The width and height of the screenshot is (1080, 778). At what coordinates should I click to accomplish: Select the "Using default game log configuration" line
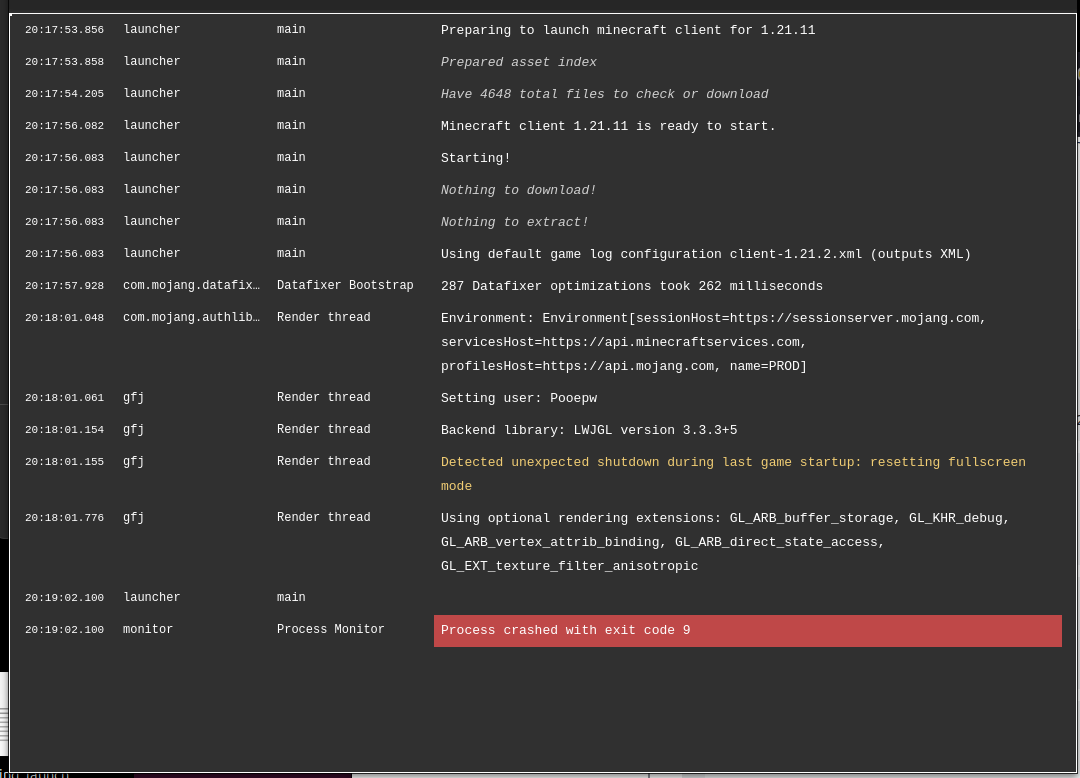click(706, 254)
